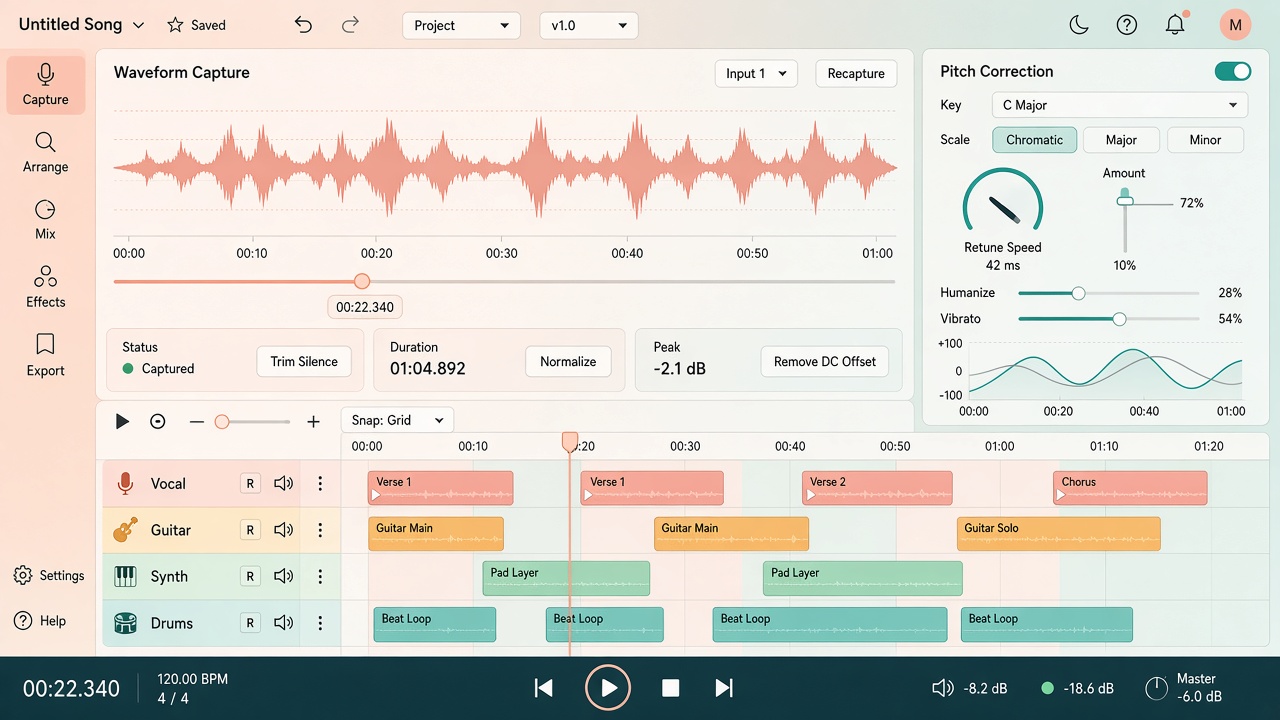Open user avatar M

[x=1235, y=25]
